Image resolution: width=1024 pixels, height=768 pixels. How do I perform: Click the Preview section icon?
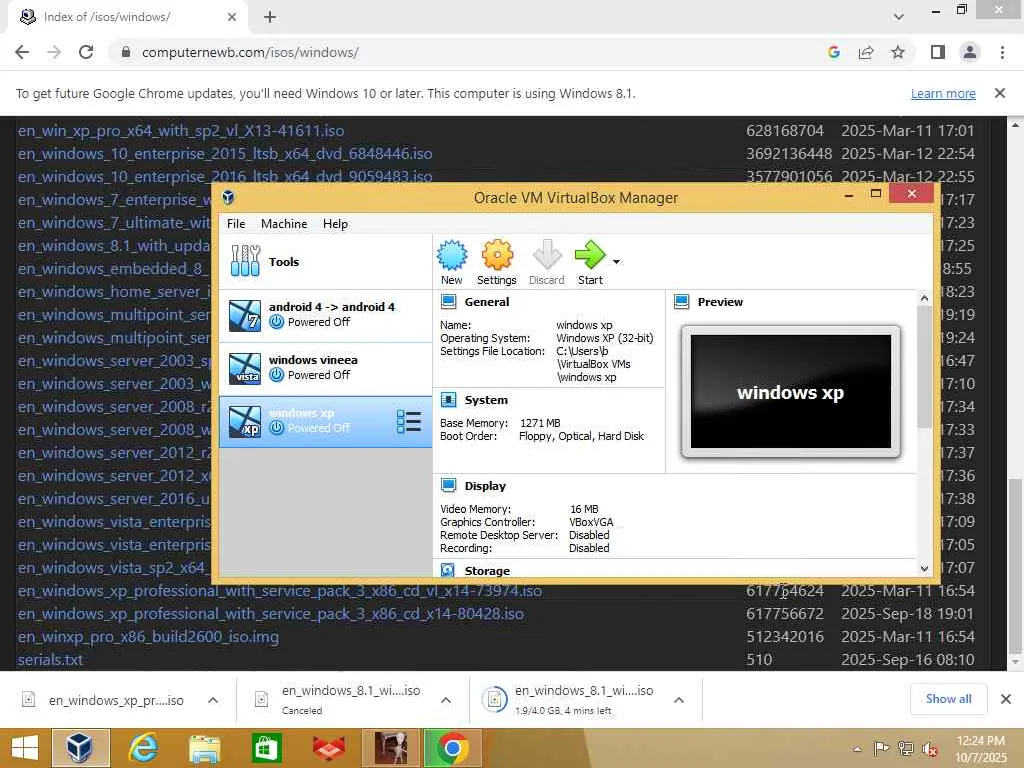tap(682, 302)
